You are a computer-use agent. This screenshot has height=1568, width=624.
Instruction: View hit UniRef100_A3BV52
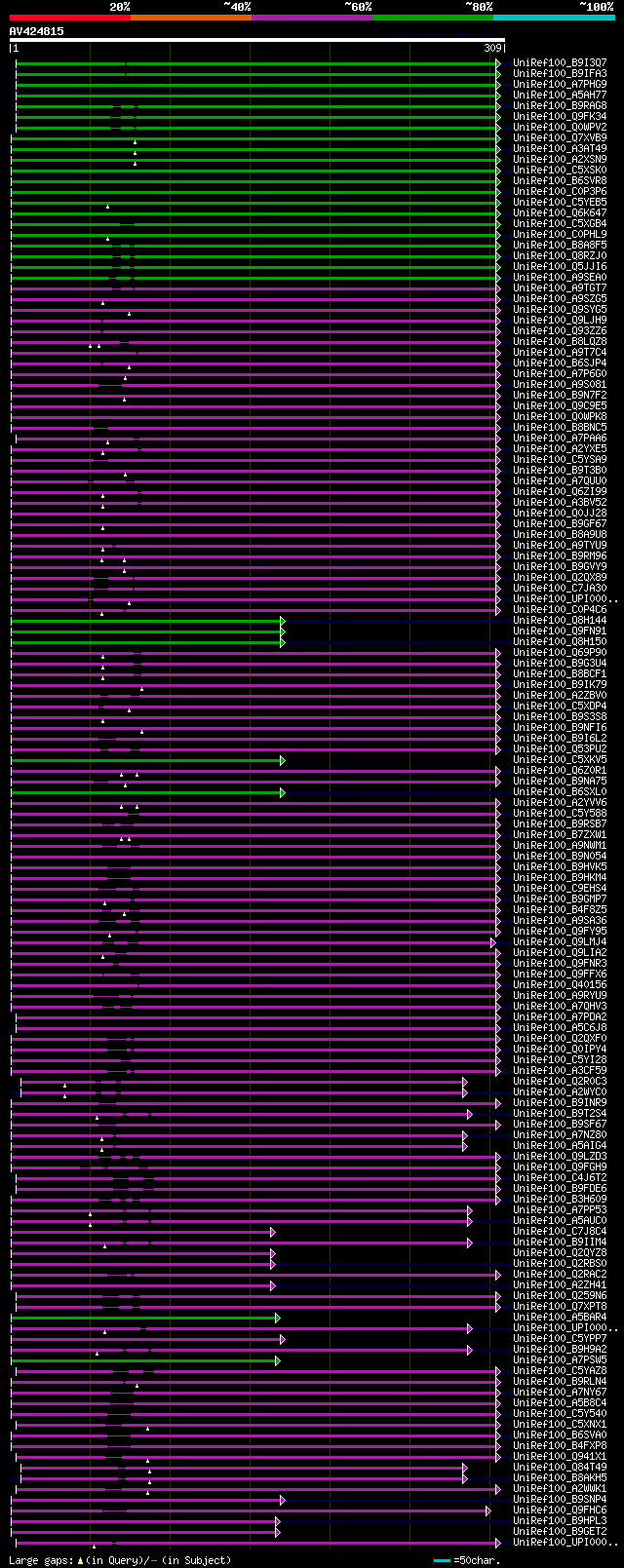560,503
